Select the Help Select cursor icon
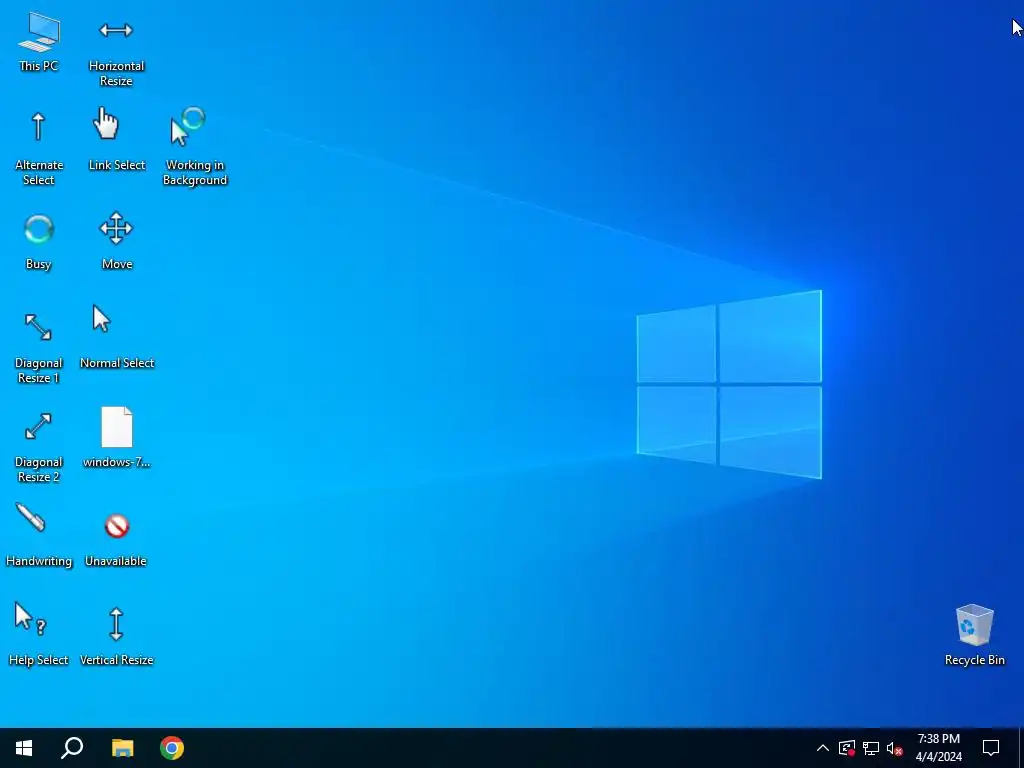The image size is (1024, 768). click(x=31, y=618)
